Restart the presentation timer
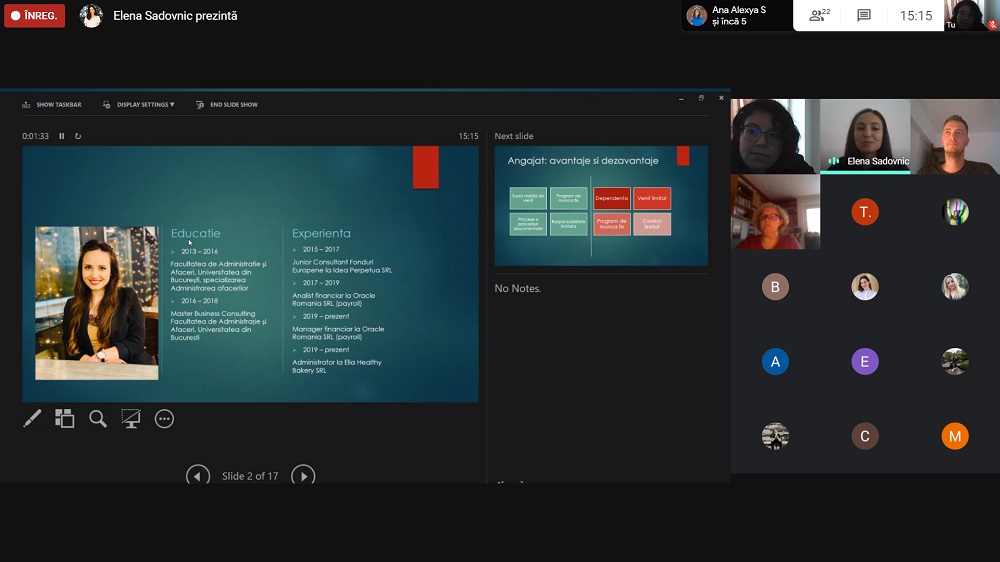1000x562 pixels. pyautogui.click(x=78, y=136)
